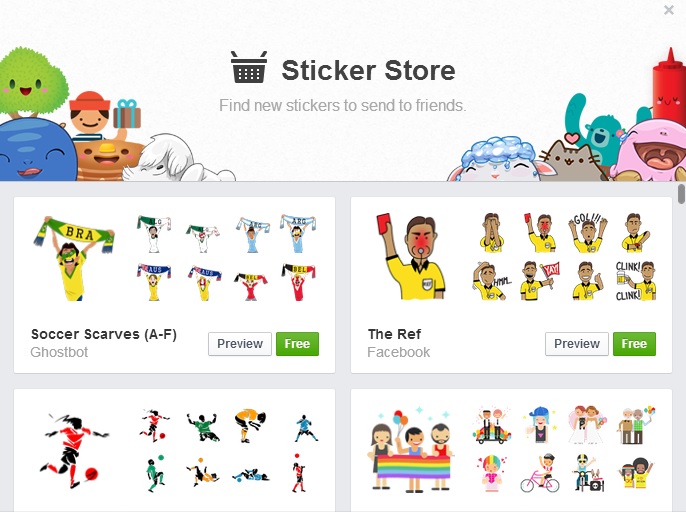Preview The Ref sticker pack
This screenshot has width=686, height=512.
click(x=577, y=344)
